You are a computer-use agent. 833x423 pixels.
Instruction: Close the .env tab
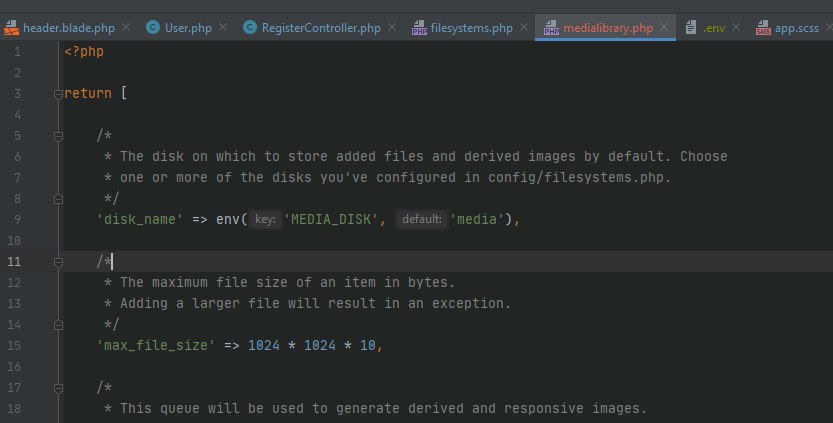(x=736, y=27)
